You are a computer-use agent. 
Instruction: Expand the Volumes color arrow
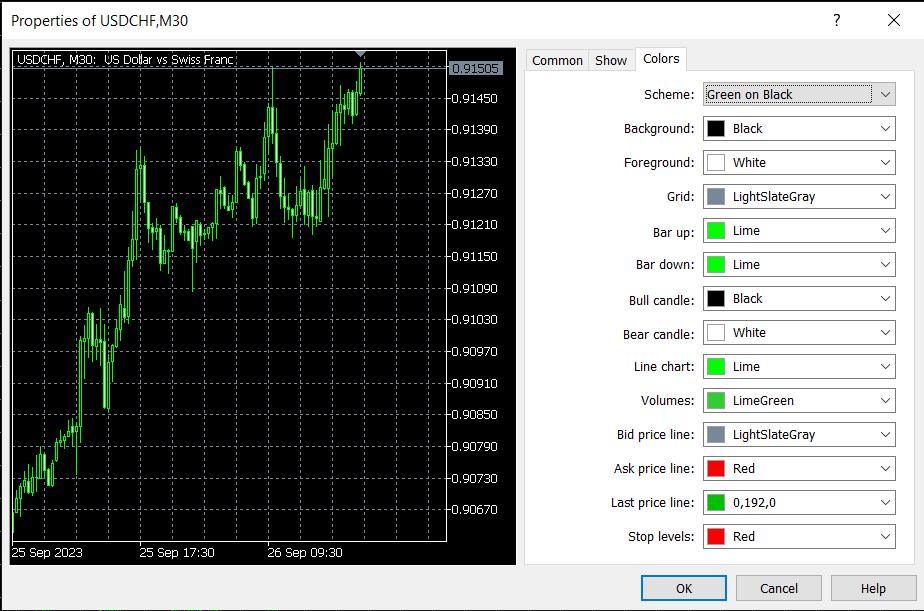pos(885,401)
